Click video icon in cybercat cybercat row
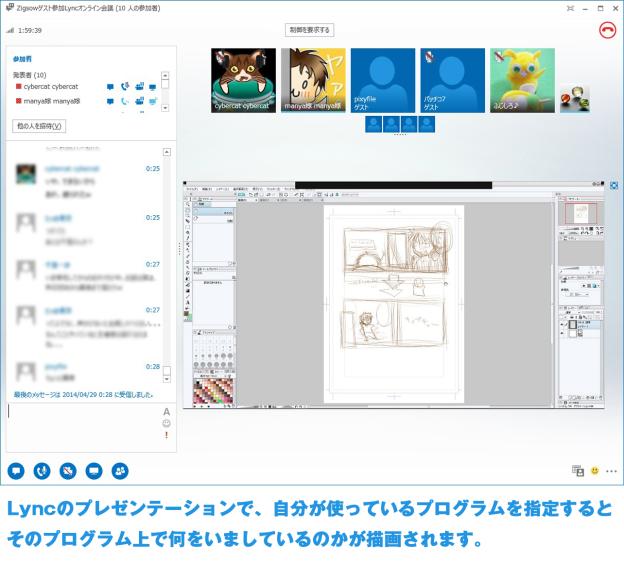Screen dimensions: 624x562 pos(139,86)
